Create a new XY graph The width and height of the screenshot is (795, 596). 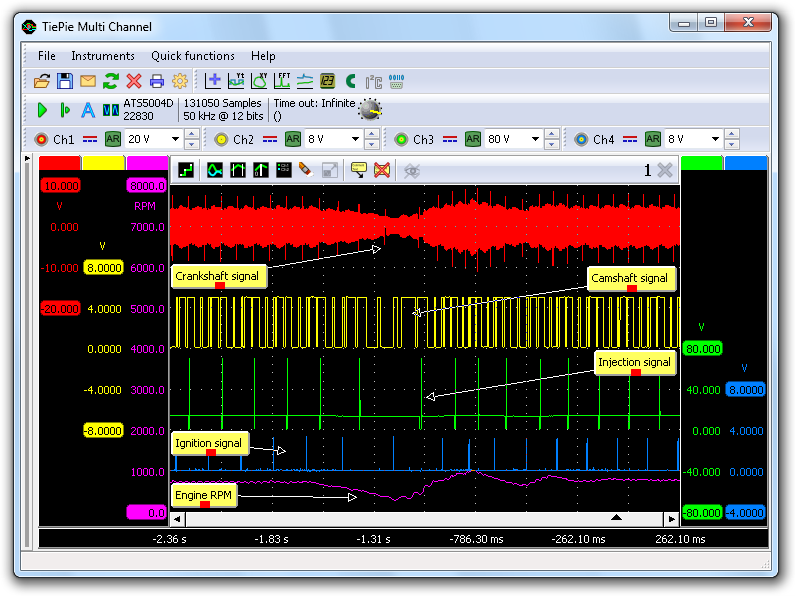[259, 81]
